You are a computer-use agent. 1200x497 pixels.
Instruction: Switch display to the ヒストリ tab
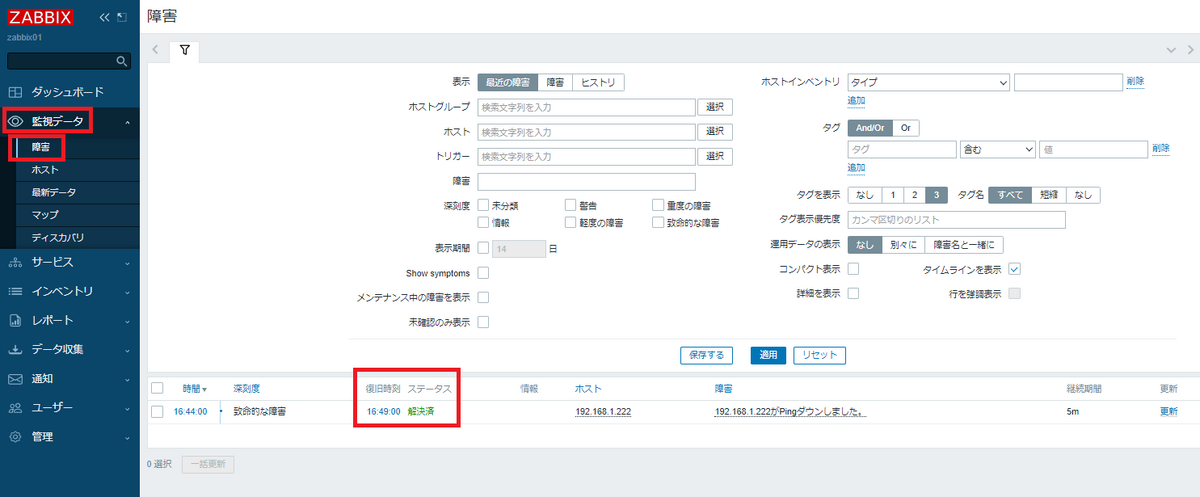point(599,82)
